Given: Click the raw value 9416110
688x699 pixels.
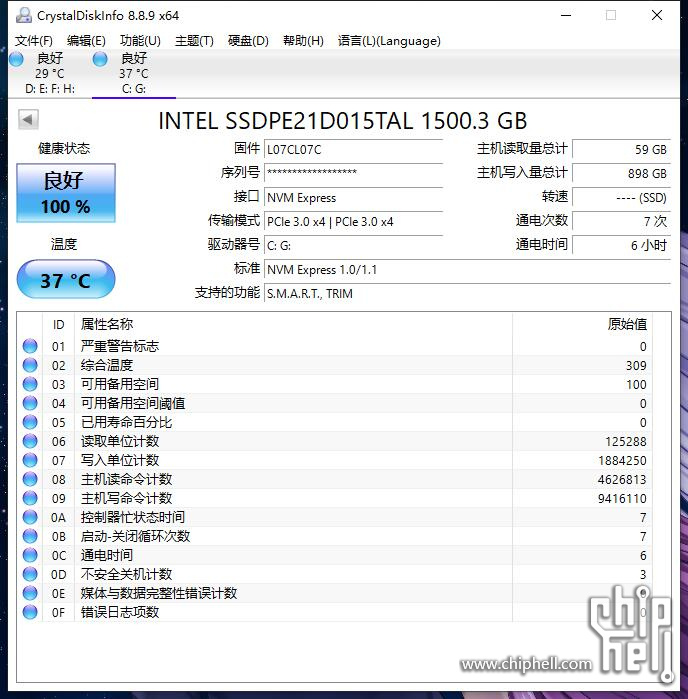Looking at the screenshot, I should point(622,498).
